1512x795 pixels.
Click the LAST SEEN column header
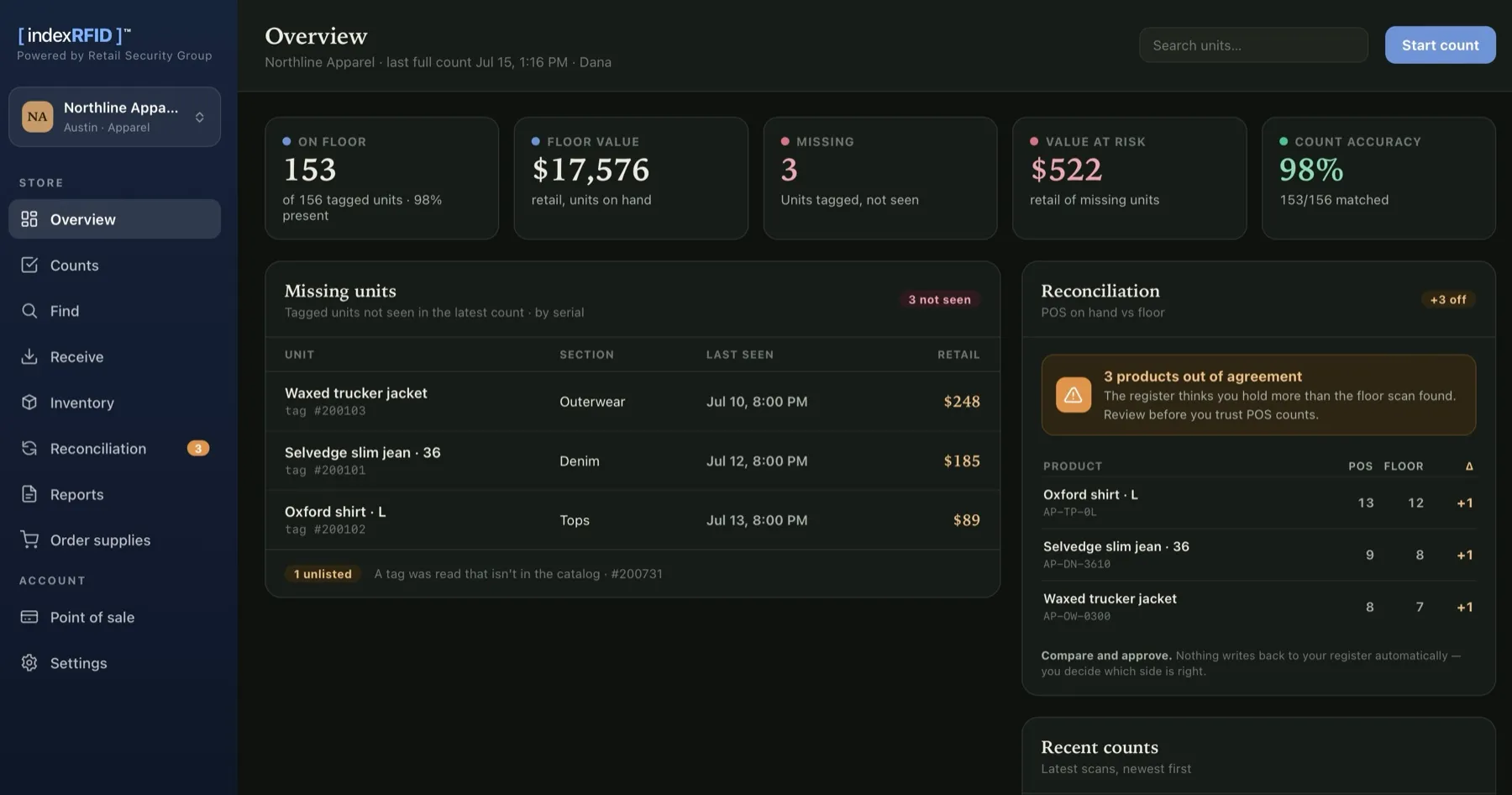pyautogui.click(x=740, y=355)
